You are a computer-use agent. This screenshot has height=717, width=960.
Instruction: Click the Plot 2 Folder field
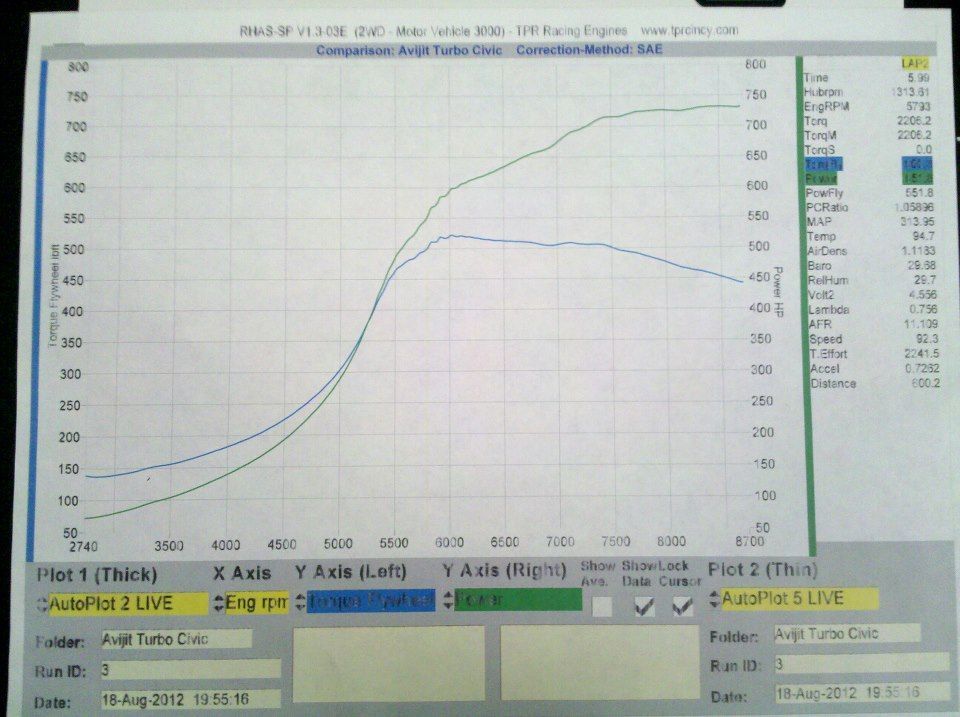coord(846,634)
